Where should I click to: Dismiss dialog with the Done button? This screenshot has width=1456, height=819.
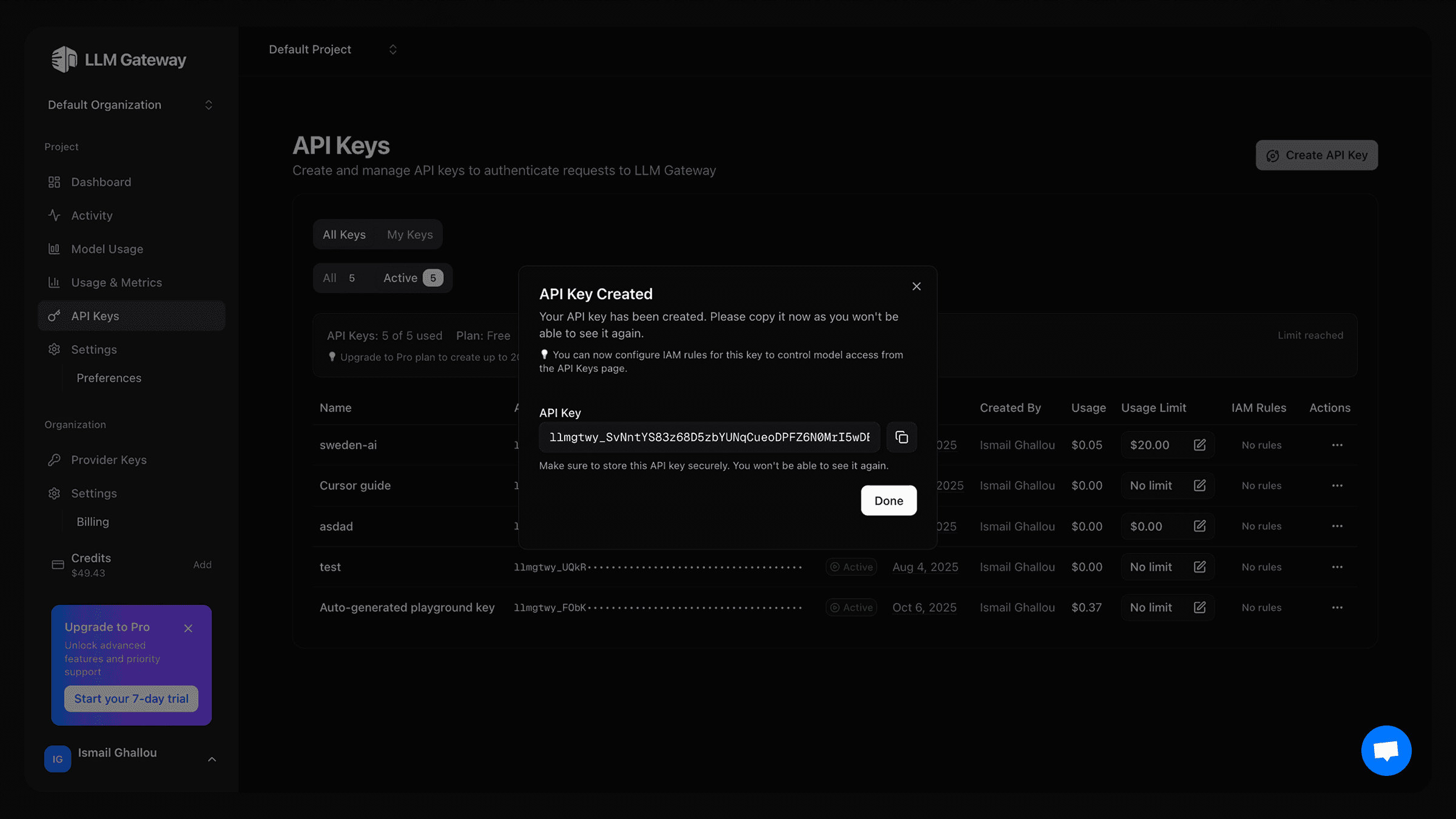click(888, 500)
